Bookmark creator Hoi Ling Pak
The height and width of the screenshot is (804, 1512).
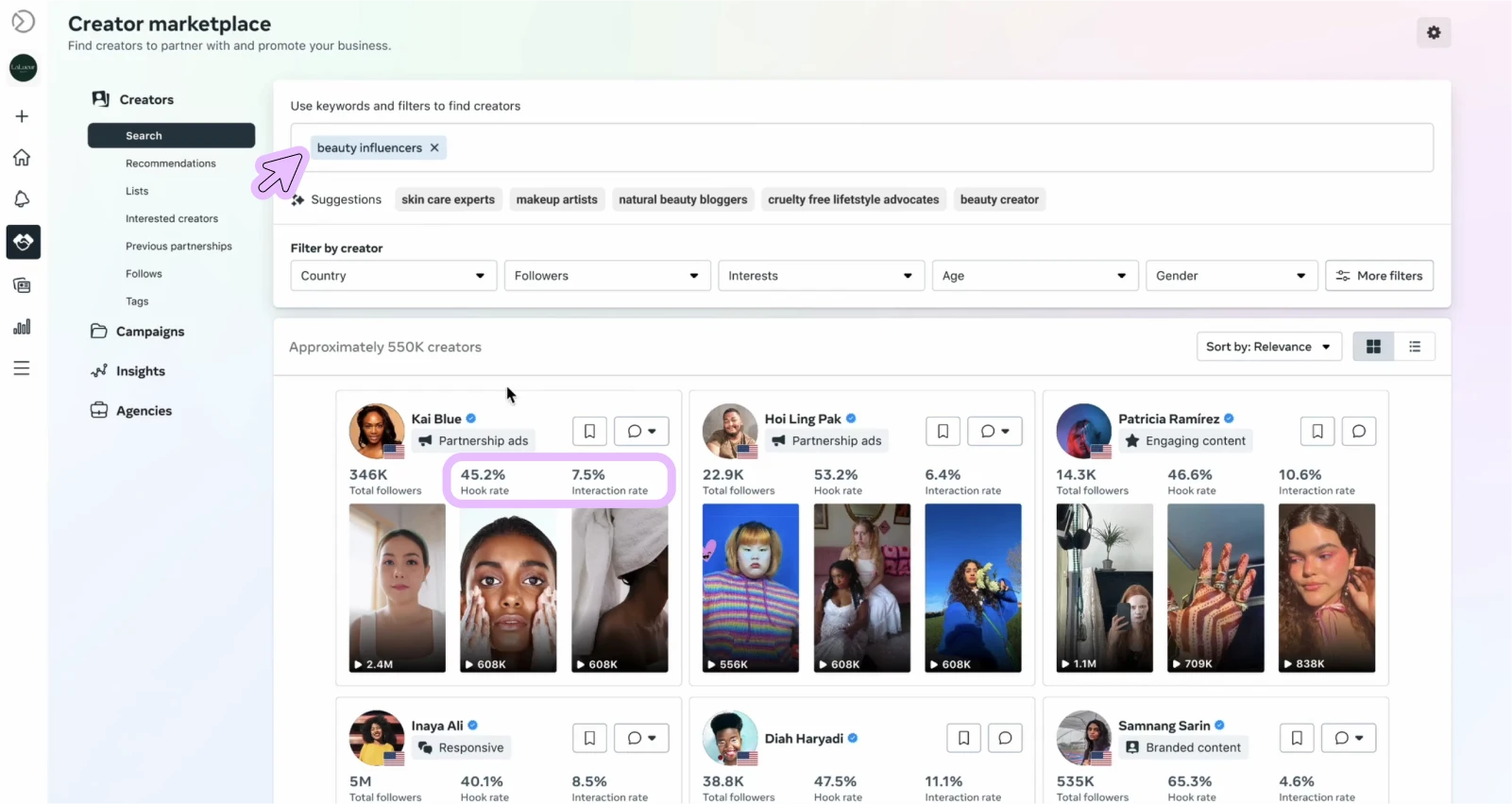[x=943, y=431]
